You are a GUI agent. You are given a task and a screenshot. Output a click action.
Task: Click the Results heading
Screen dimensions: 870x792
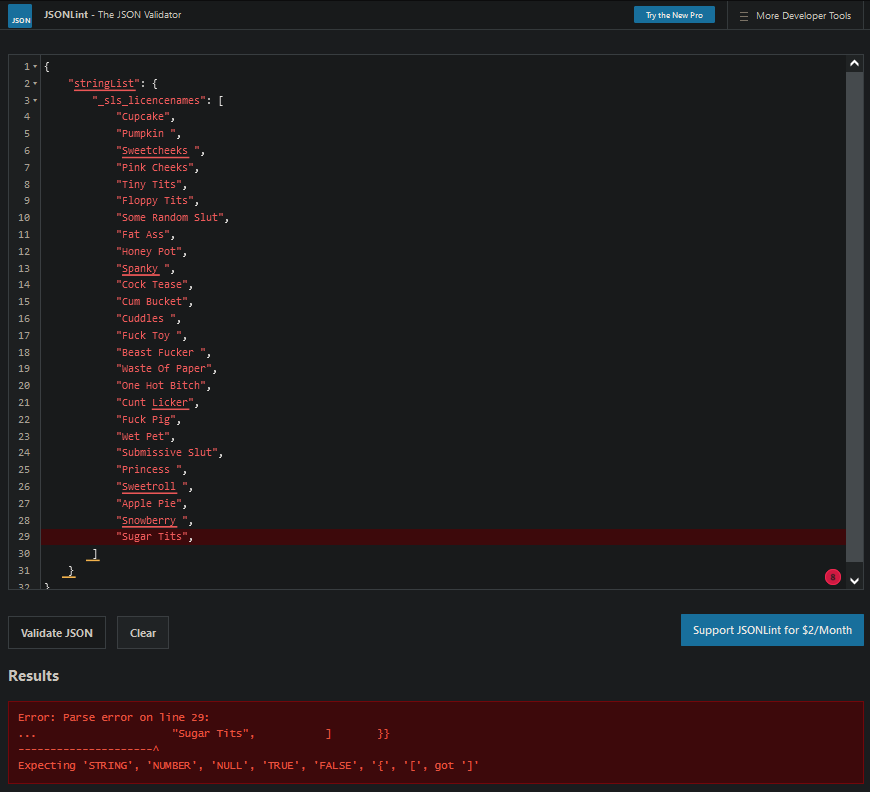point(33,675)
